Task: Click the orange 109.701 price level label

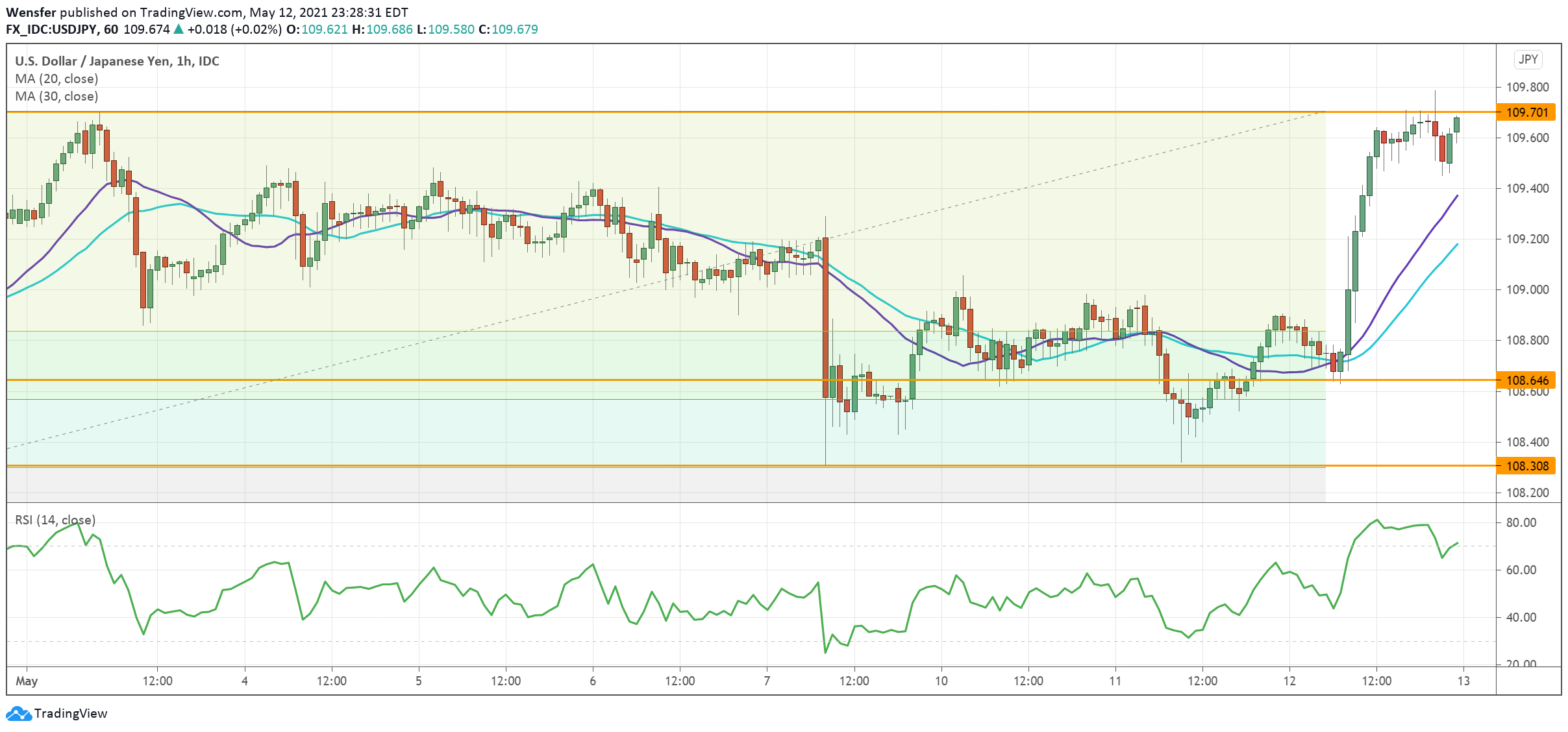Action: click(1527, 112)
